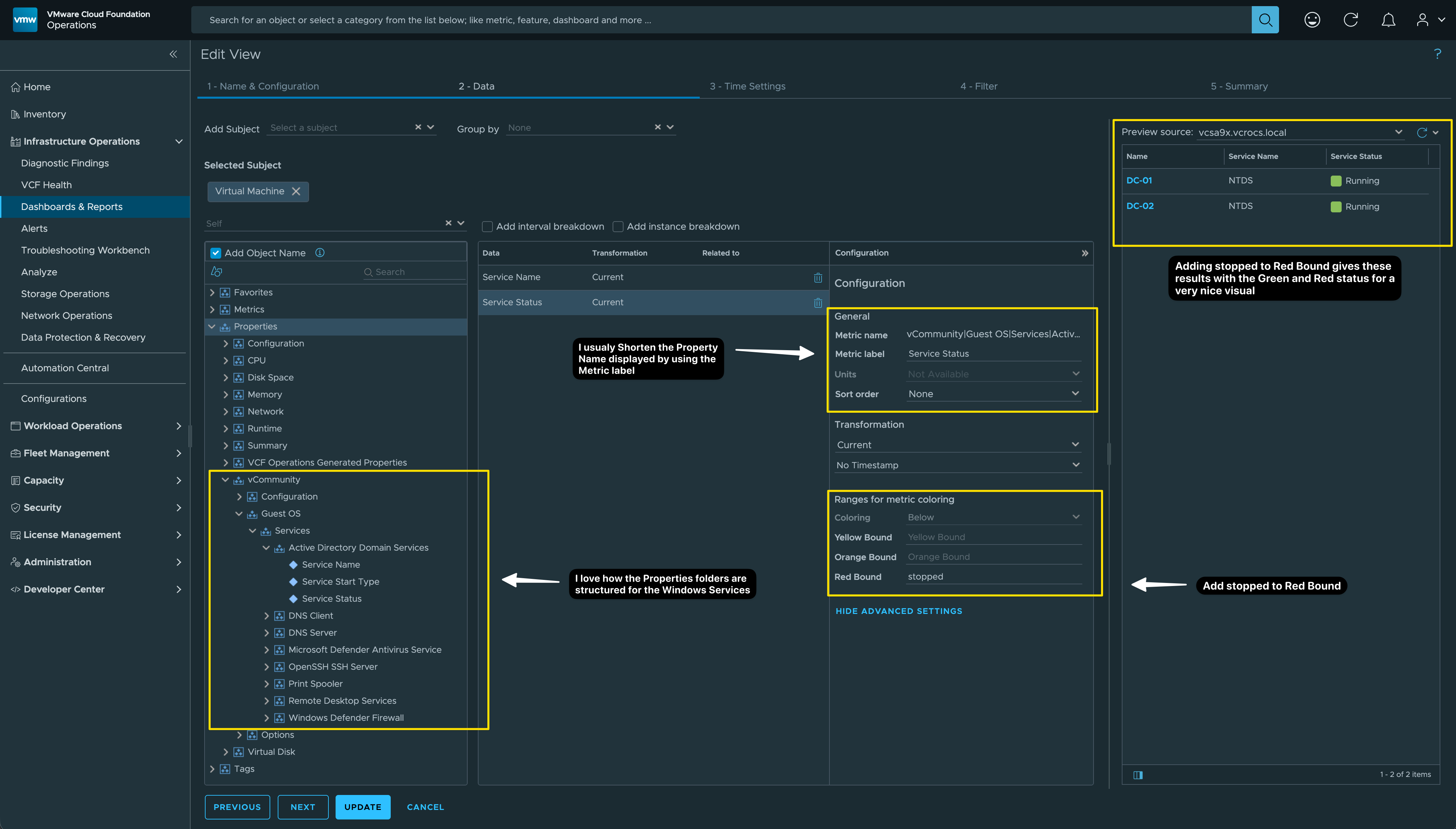Image resolution: width=1456 pixels, height=829 pixels.
Task: Delete the Service Status data row
Action: [x=818, y=302]
